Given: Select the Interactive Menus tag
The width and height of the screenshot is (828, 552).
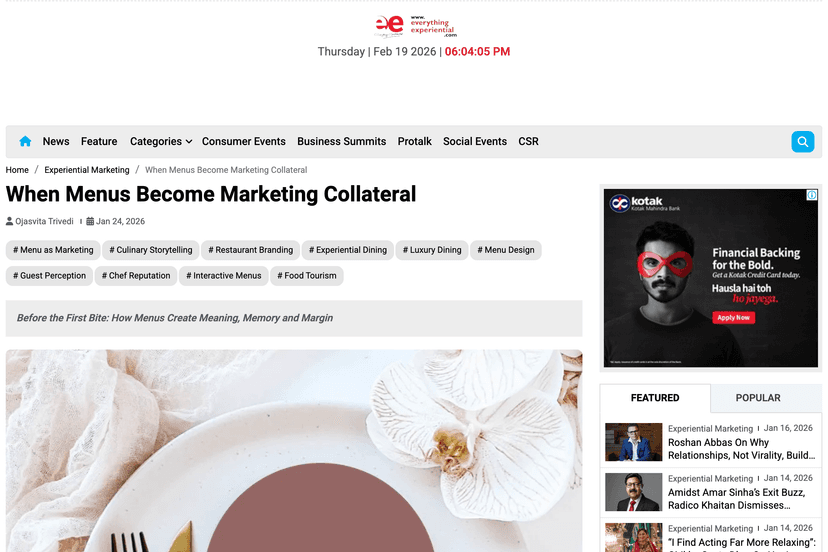Looking at the screenshot, I should click(x=223, y=276).
